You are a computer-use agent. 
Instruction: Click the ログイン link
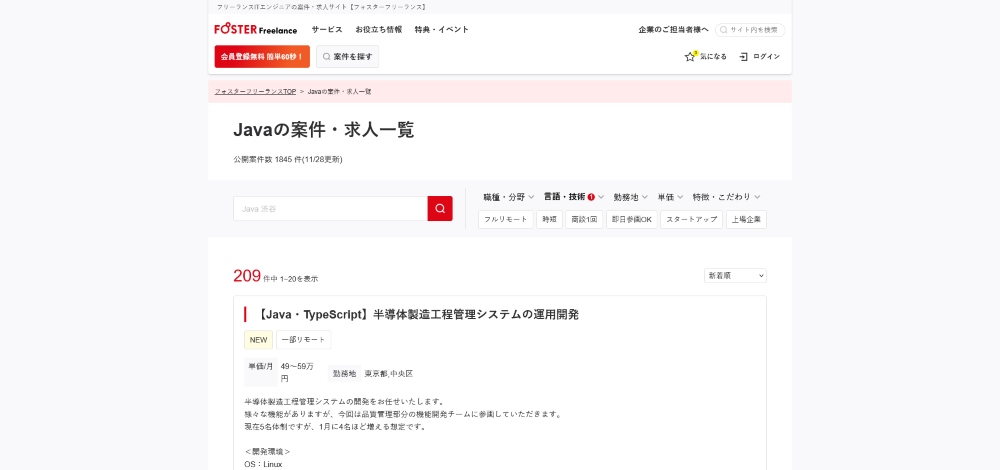point(766,57)
